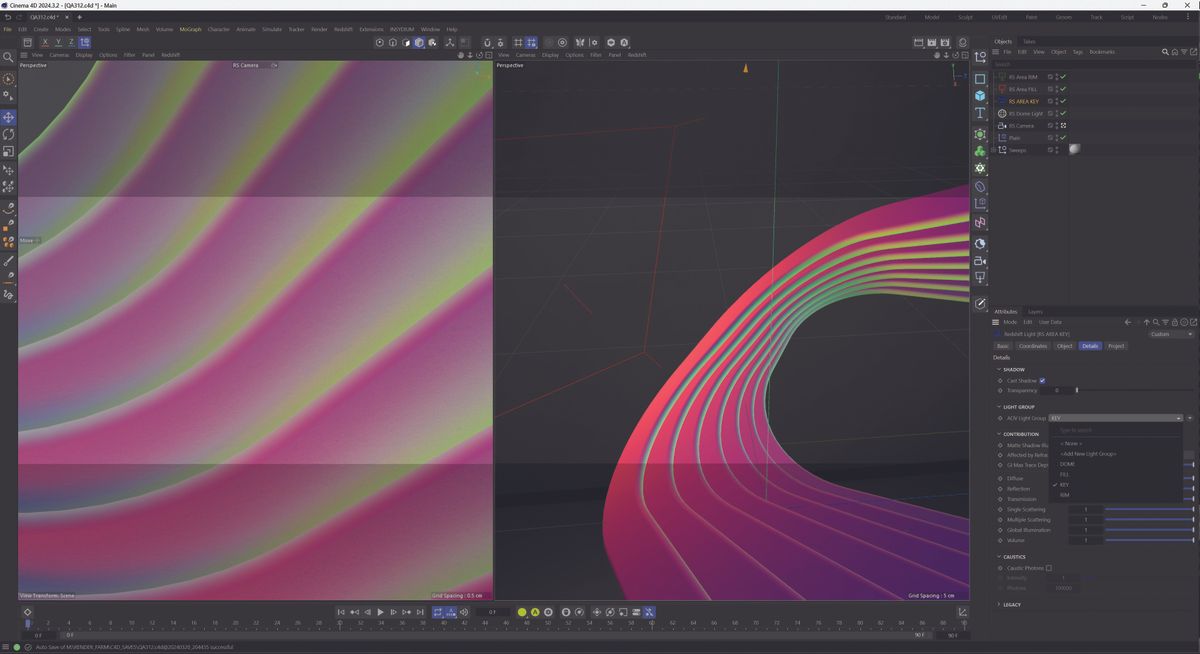The image size is (1200, 654).
Task: Collapse the SHADOW section in Details
Action: point(998,369)
